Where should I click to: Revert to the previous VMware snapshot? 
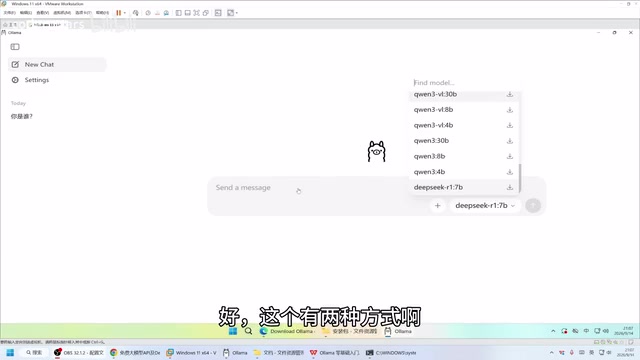(157, 13)
